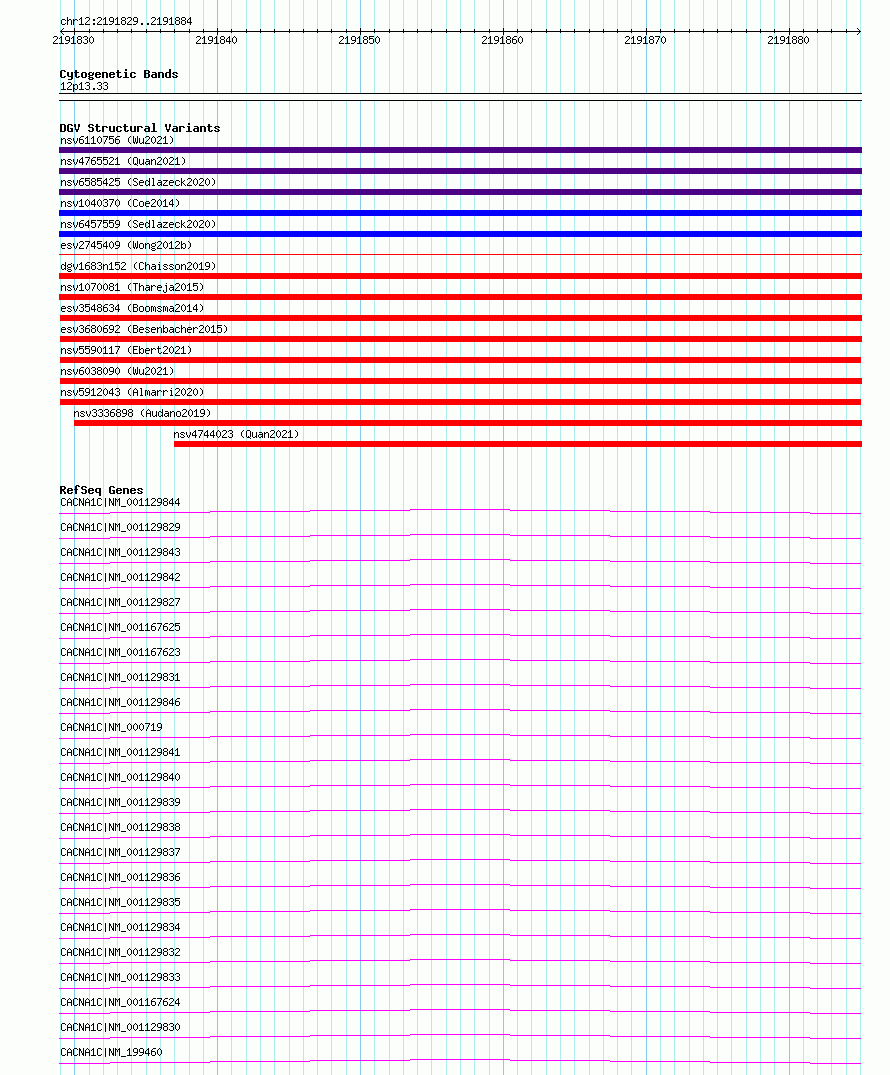Open variant esv3680692 (Besenbacher2015)
The height and width of the screenshot is (1075, 890).
pyautogui.click(x=144, y=329)
